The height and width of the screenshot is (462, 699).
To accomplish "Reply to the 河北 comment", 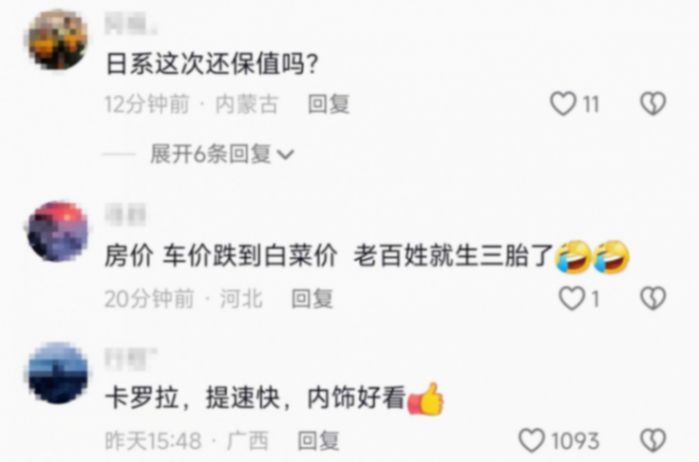I will (312, 299).
